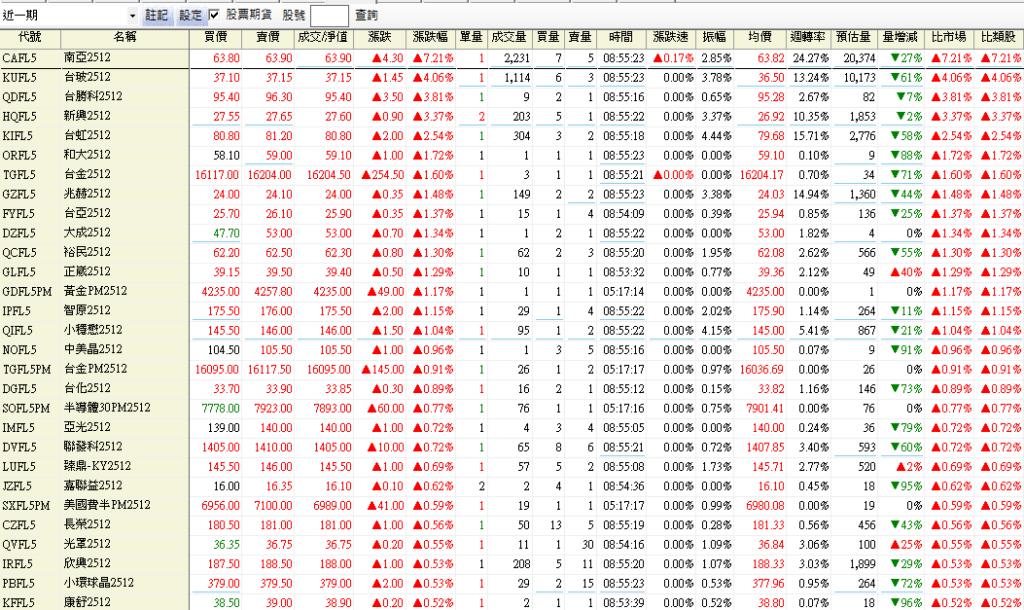This screenshot has height=610, width=1024.
Task: Select the 台金2512 contract name
Action: point(87,174)
